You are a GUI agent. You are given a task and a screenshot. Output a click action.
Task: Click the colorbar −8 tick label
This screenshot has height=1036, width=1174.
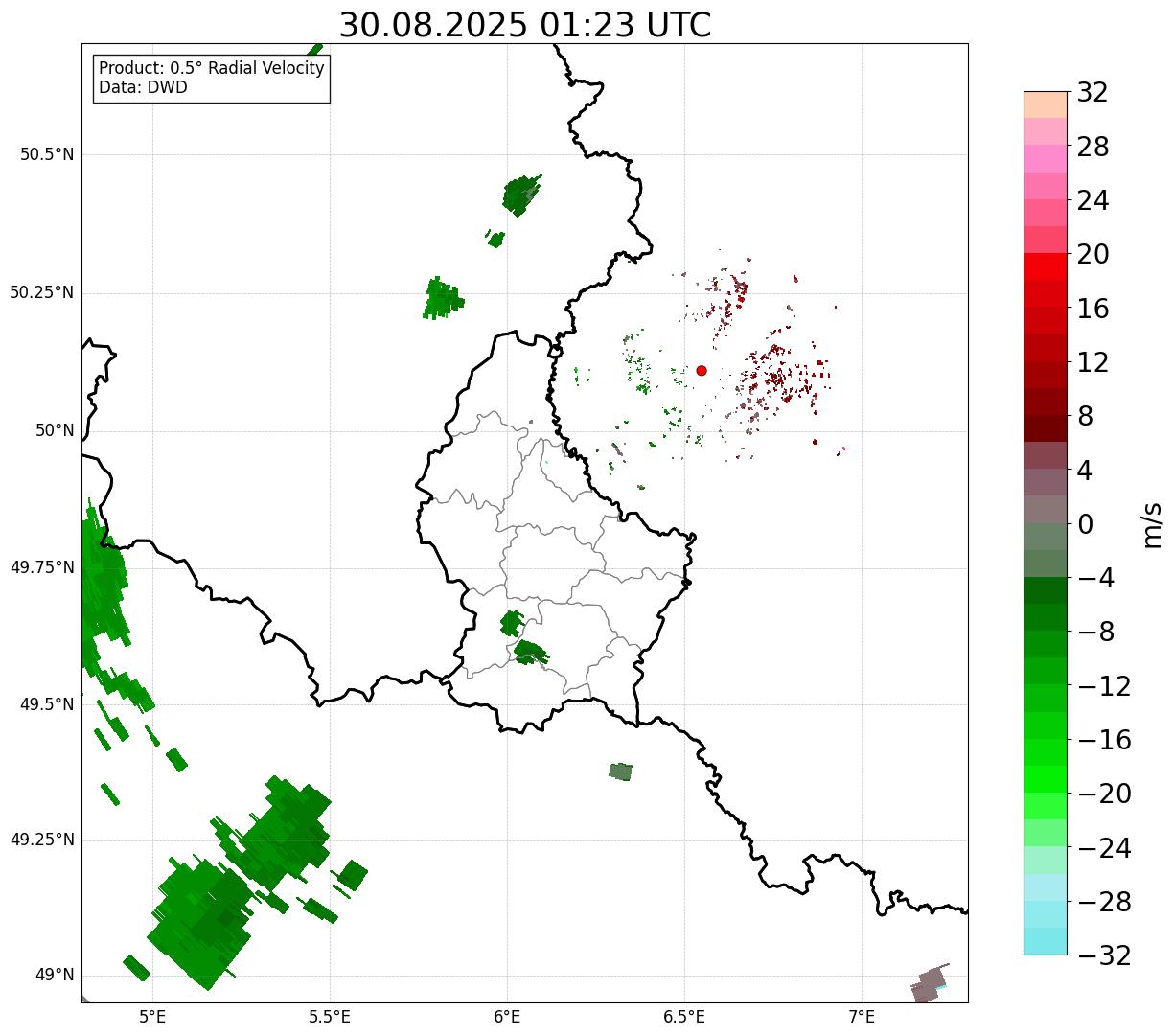tap(1093, 633)
